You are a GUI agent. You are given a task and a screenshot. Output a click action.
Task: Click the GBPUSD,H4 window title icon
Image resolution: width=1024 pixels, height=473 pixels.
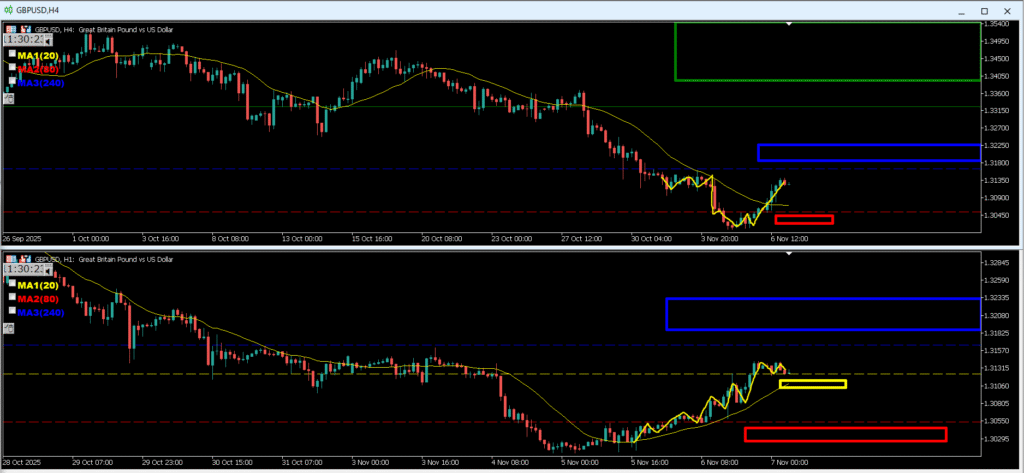[x=8, y=9]
